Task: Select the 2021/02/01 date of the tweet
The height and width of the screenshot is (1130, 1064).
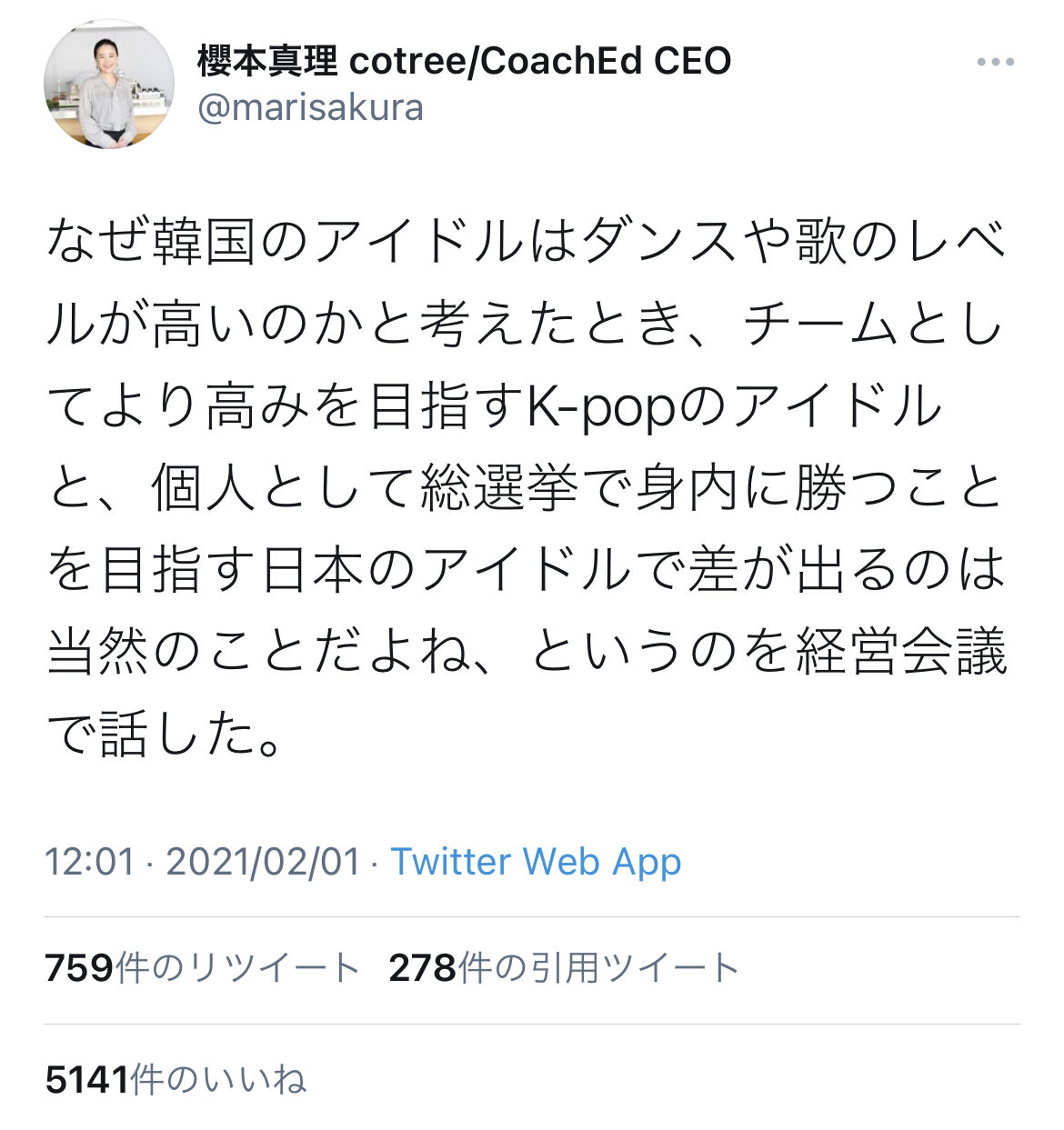Action: click(x=264, y=861)
